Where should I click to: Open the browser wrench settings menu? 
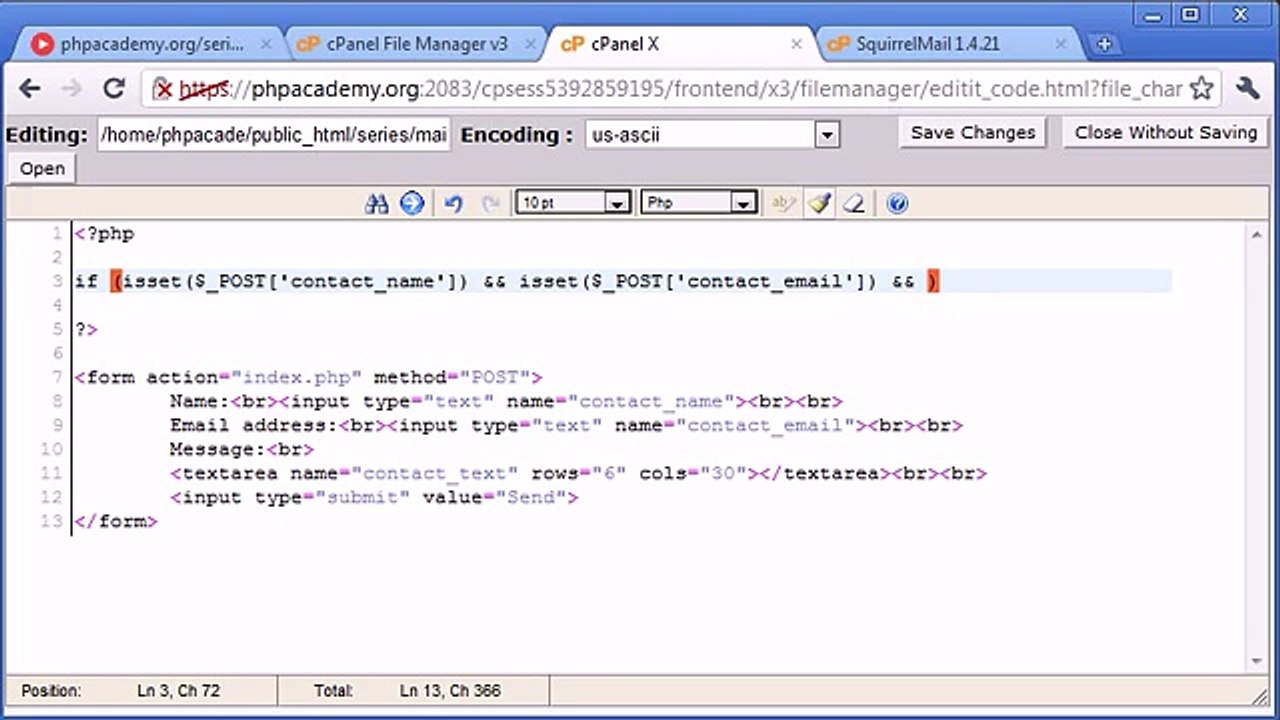click(x=1247, y=88)
